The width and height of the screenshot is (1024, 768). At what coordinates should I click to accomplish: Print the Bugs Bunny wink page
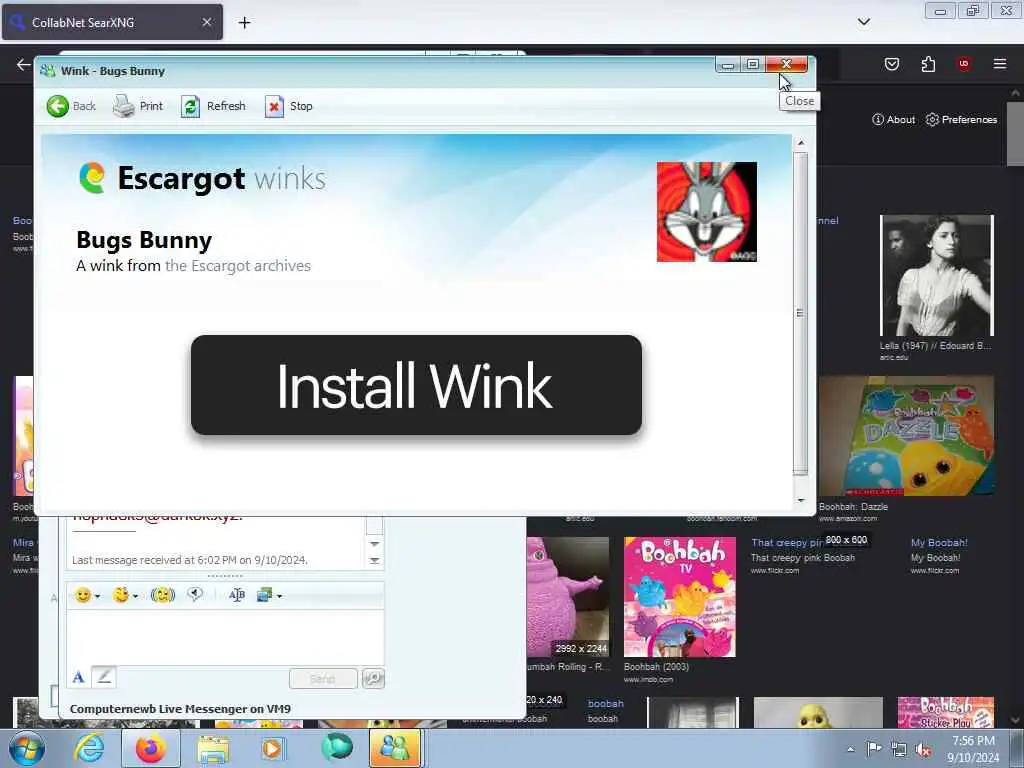point(138,106)
